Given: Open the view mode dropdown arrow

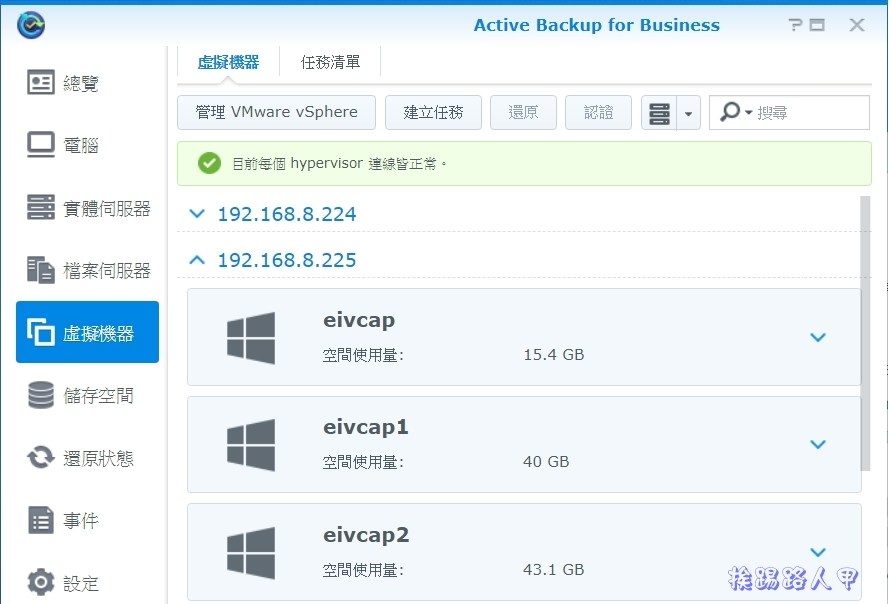Looking at the screenshot, I should pos(688,113).
